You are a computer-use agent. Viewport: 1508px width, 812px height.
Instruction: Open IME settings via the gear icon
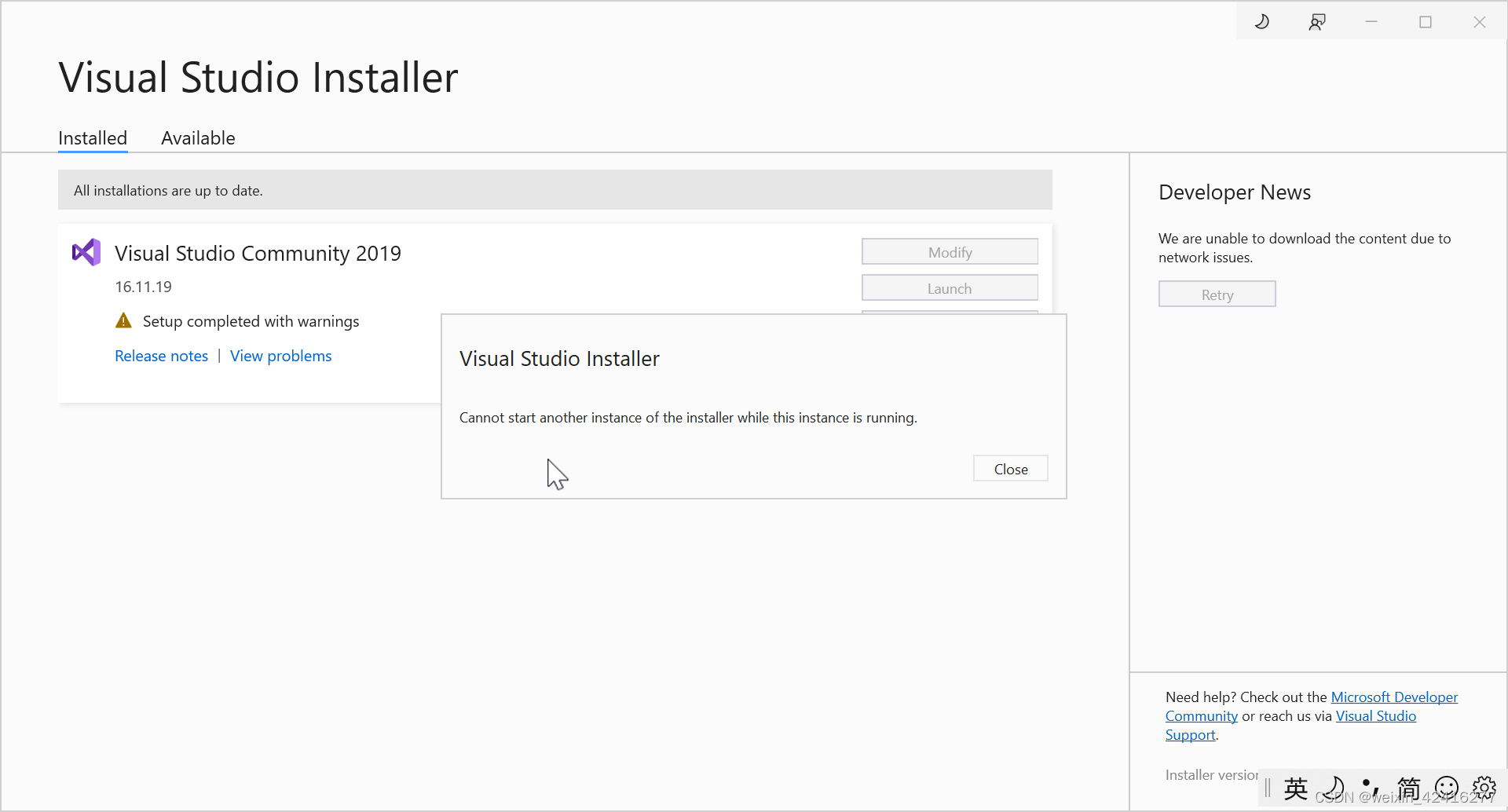pos(1484,788)
